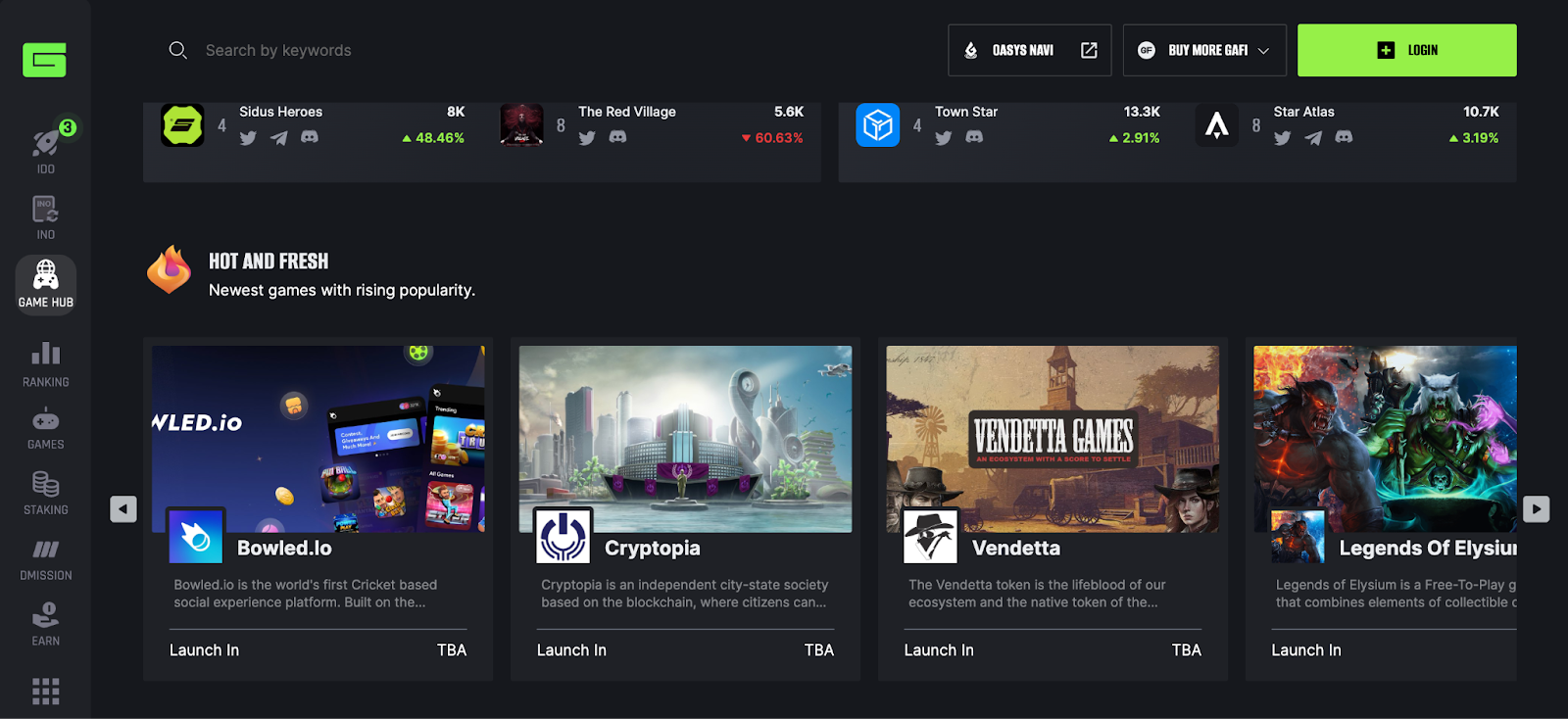Open The Red Village game logo
Screen dimensions: 1568x719
coord(521,125)
